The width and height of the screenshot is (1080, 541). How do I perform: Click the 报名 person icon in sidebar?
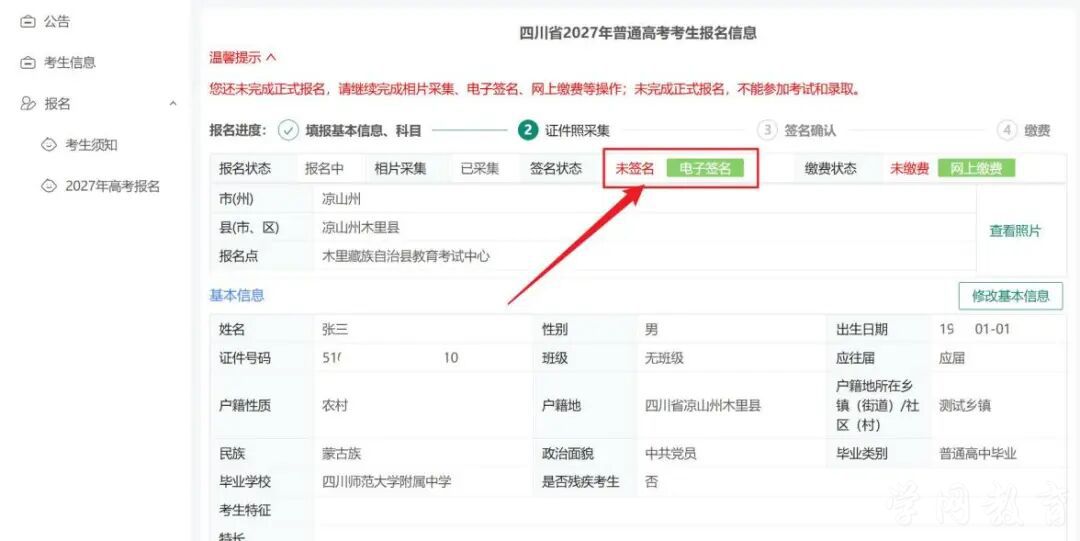28,104
